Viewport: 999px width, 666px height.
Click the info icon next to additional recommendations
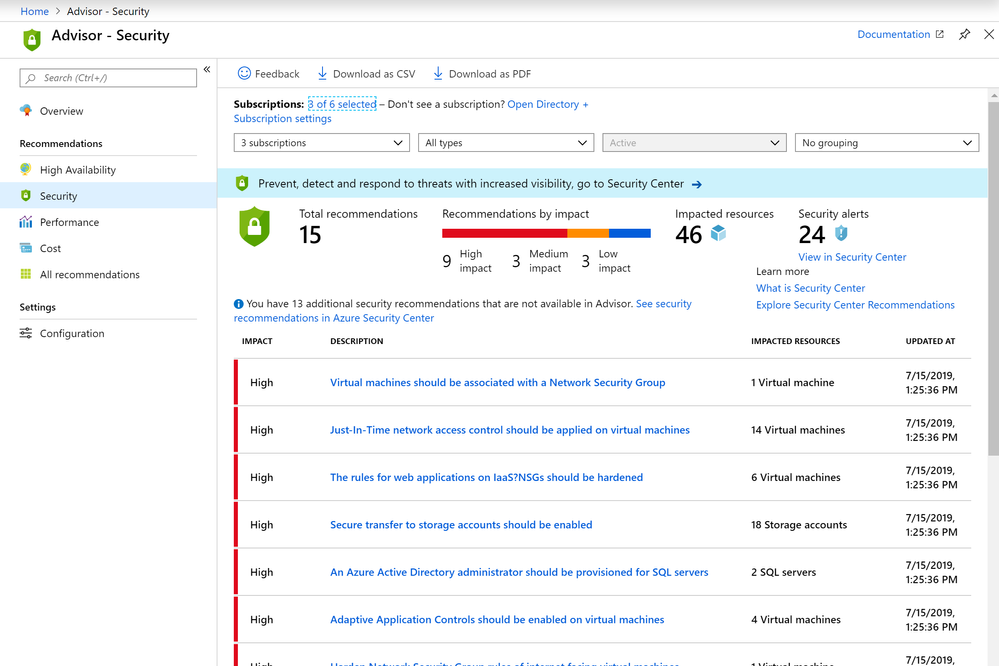[x=239, y=304]
